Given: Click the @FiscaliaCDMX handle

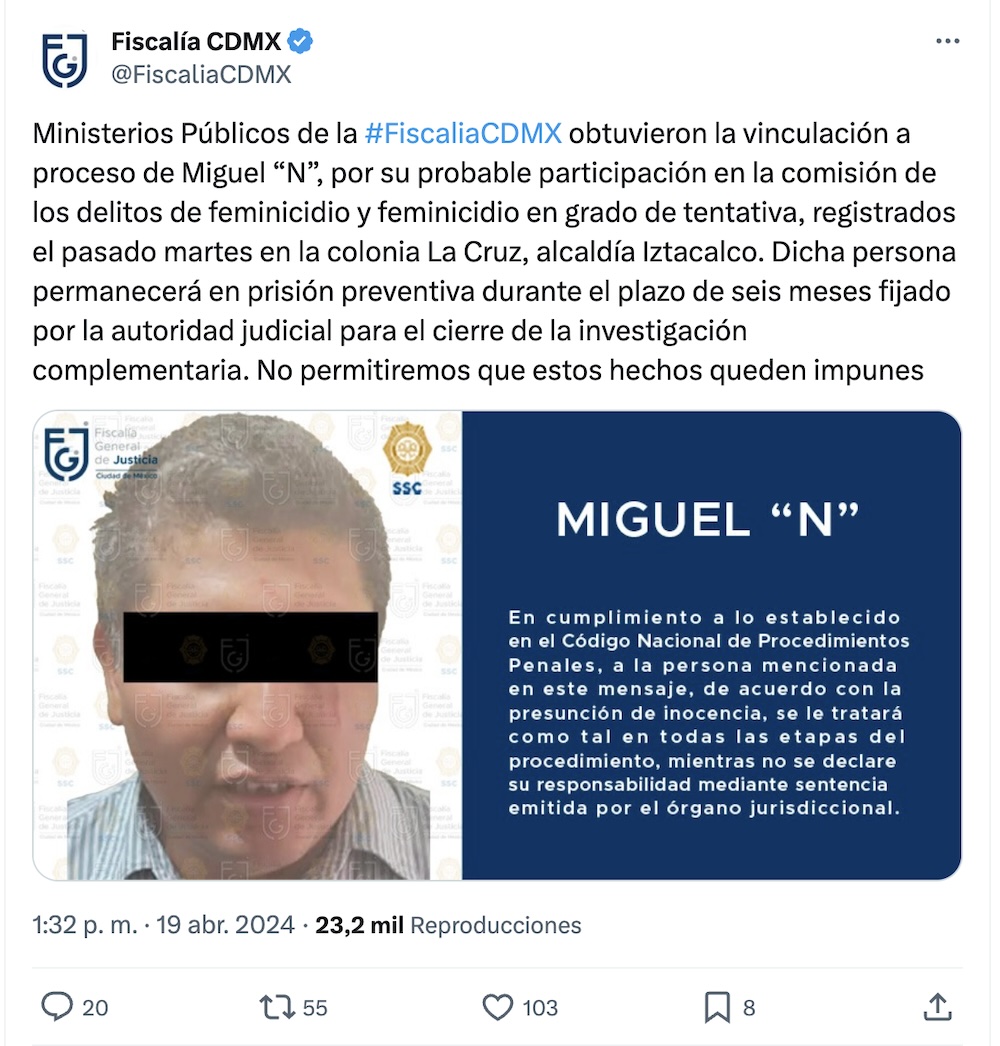Looking at the screenshot, I should pos(201,74).
